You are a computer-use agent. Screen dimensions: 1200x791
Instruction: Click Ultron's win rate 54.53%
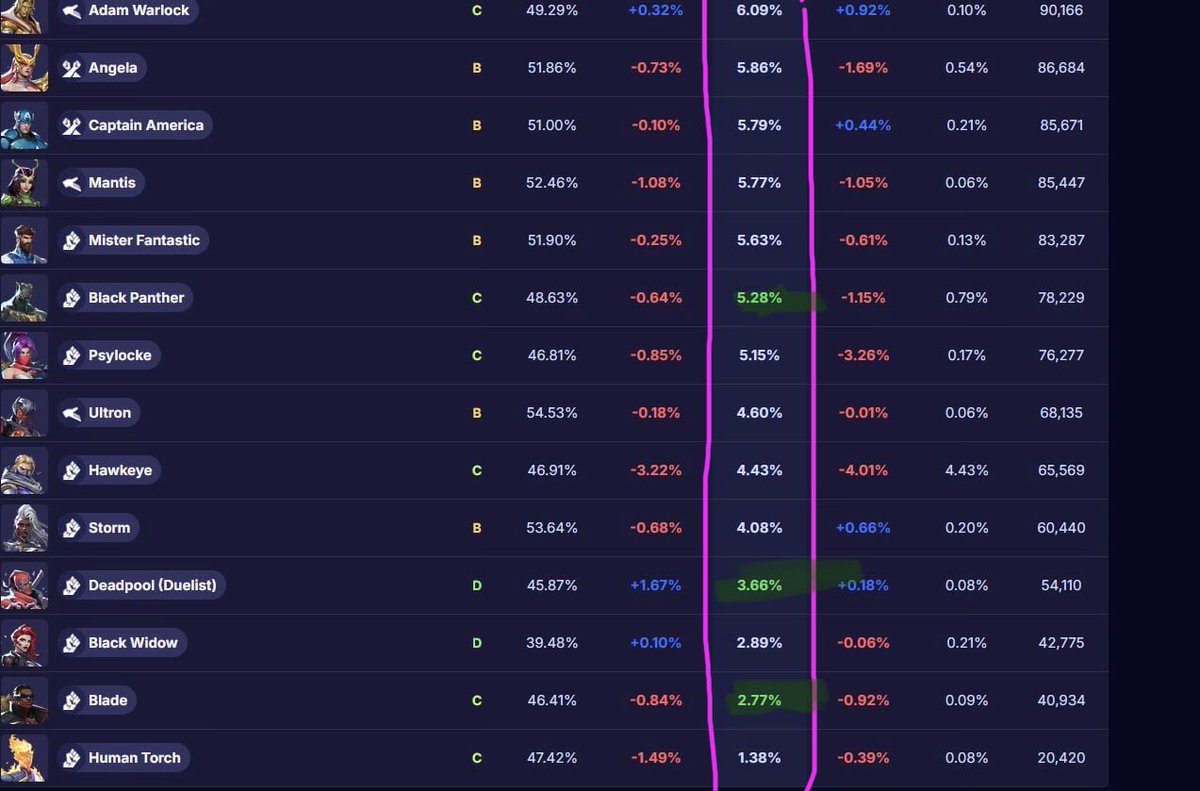[552, 413]
